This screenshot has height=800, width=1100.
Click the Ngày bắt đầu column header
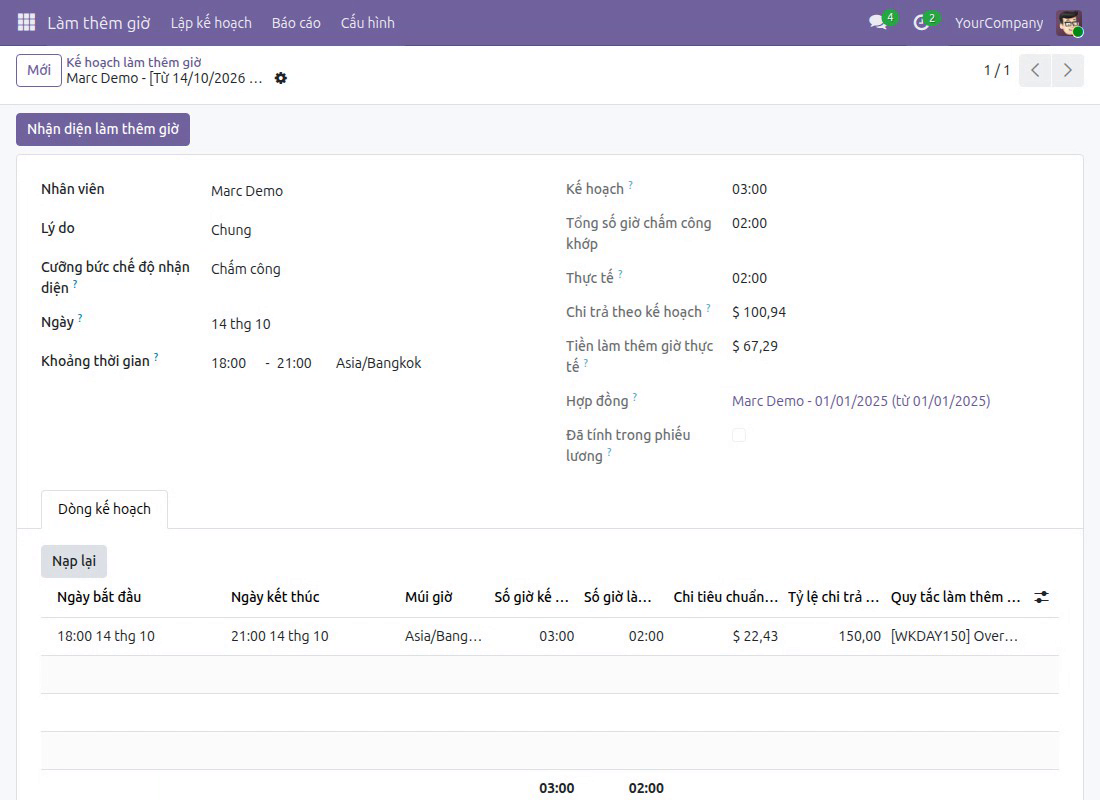99,597
